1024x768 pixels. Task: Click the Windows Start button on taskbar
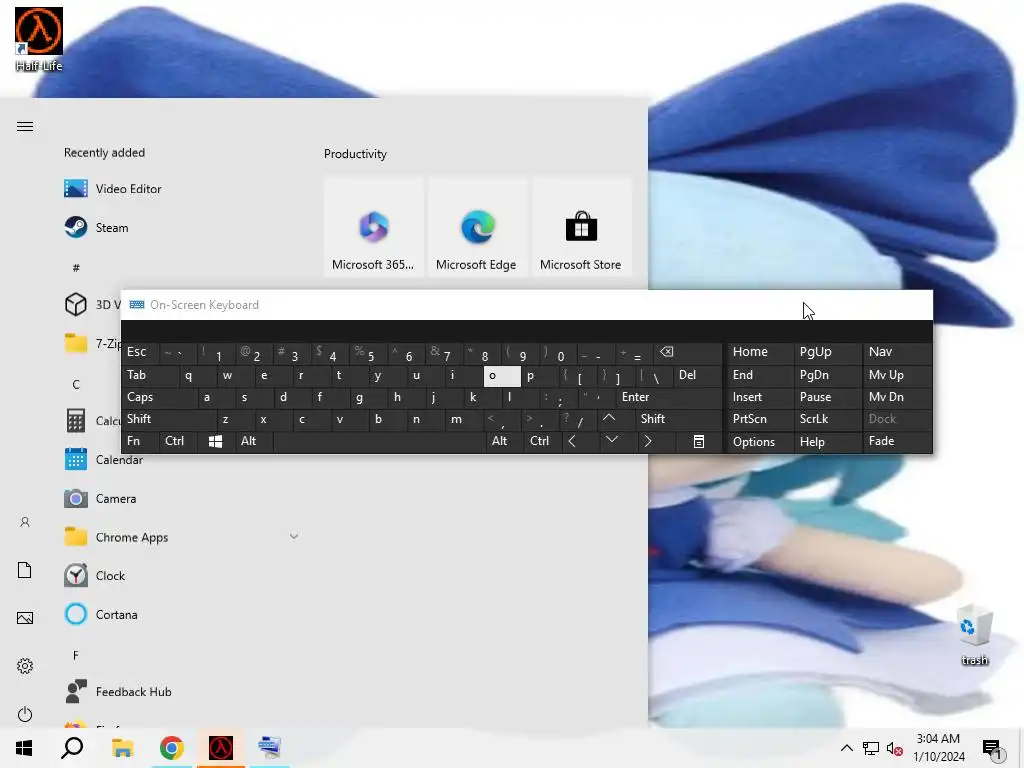(24, 748)
